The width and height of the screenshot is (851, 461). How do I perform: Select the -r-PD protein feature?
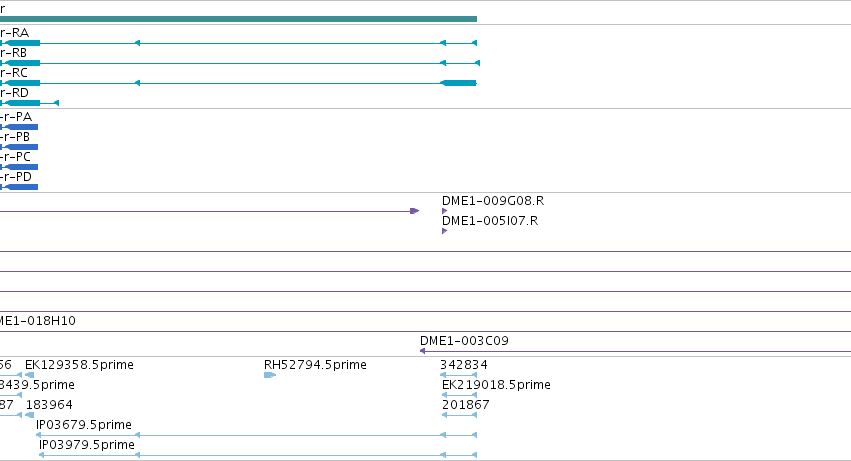click(19, 187)
